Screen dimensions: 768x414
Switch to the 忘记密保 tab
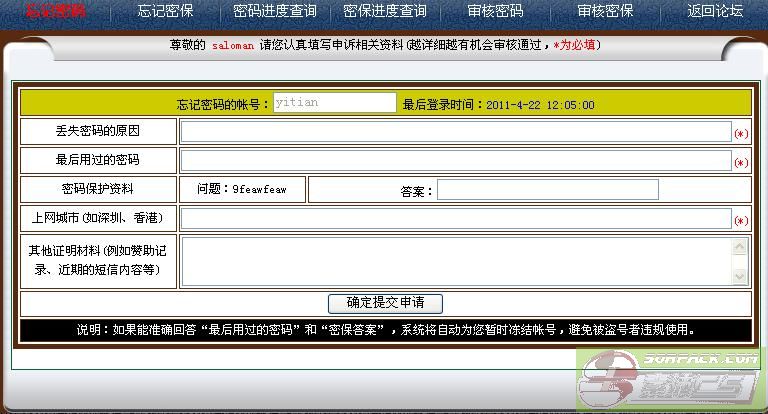166,12
